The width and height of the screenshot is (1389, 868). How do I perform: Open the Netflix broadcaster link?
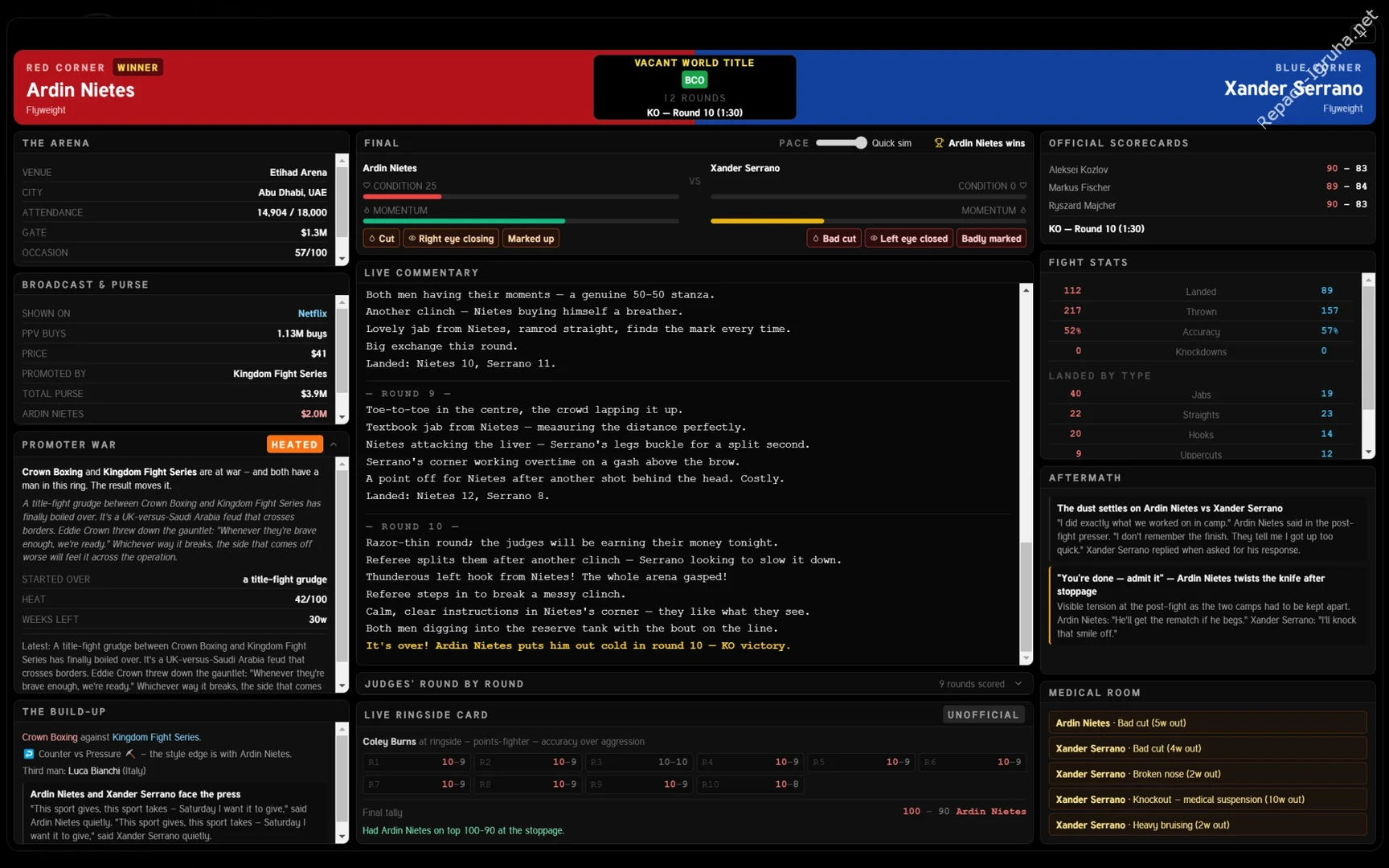pos(312,313)
